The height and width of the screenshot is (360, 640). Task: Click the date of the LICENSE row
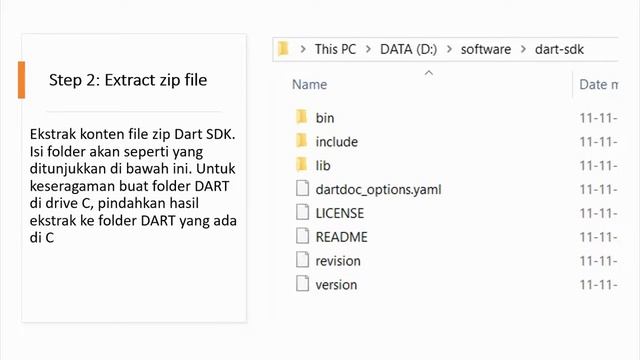coord(599,213)
